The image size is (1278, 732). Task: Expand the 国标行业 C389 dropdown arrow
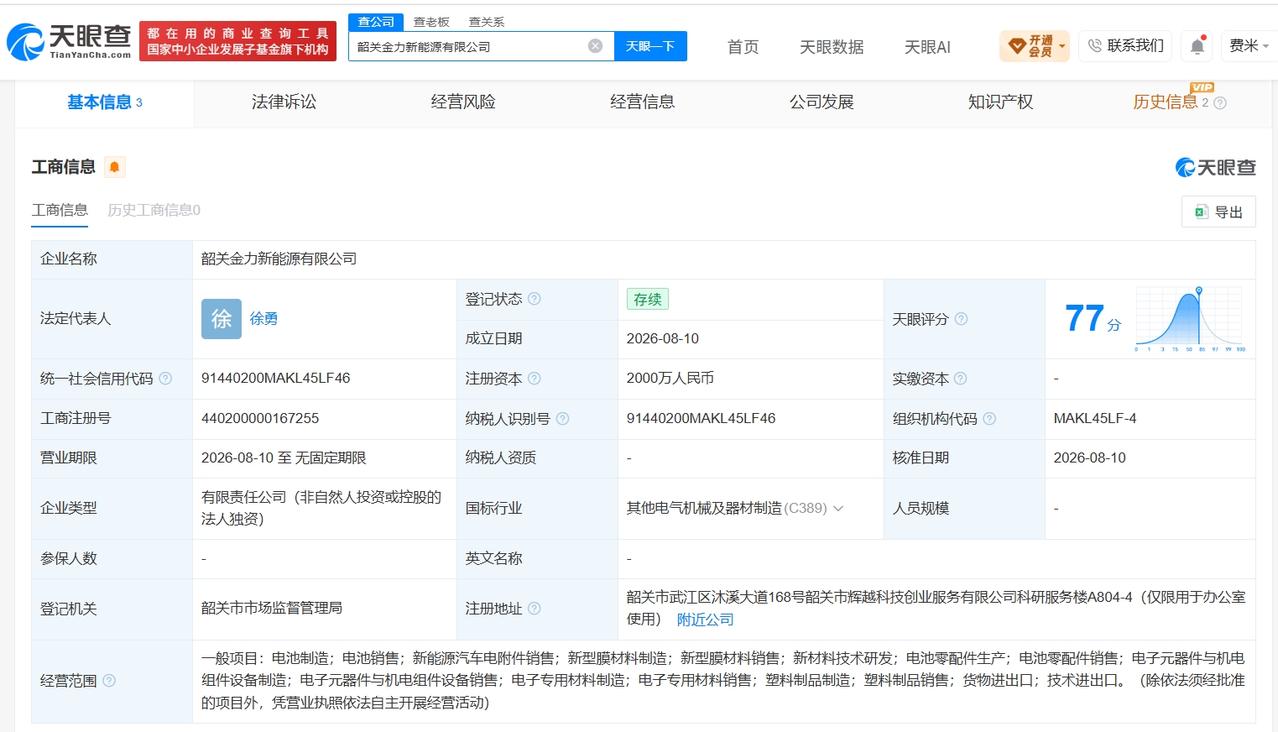pyautogui.click(x=838, y=508)
